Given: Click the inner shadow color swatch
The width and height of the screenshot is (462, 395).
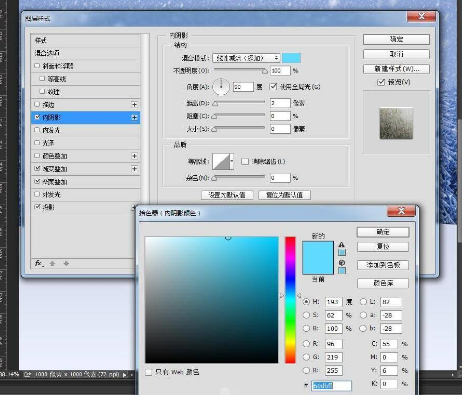Looking at the screenshot, I should tap(291, 58).
